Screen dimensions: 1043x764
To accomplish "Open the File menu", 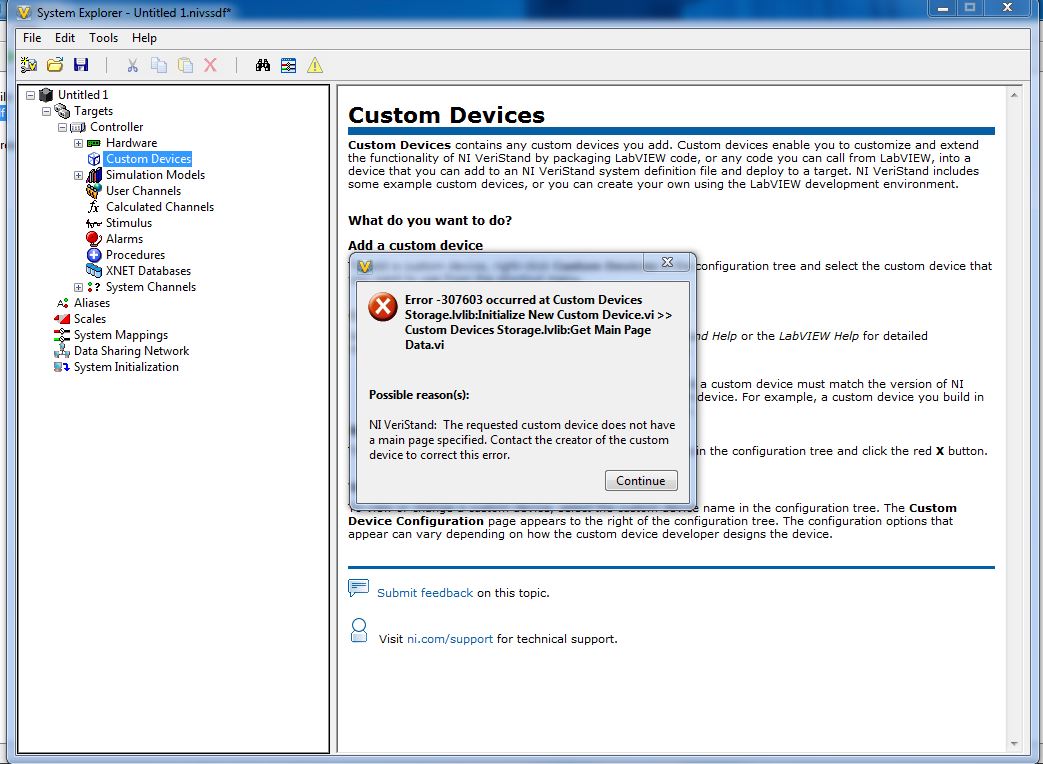I will point(32,38).
